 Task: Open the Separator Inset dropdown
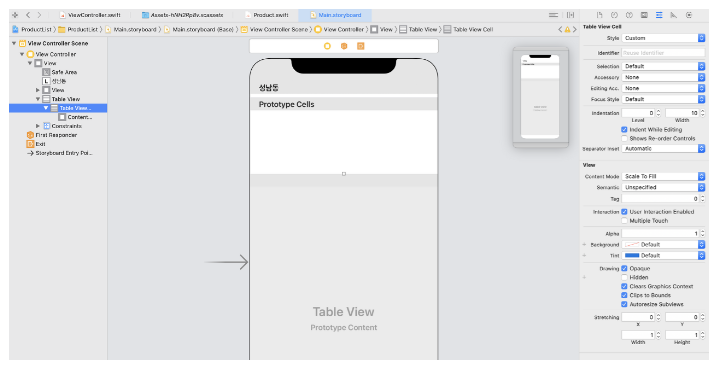pyautogui.click(x=663, y=149)
